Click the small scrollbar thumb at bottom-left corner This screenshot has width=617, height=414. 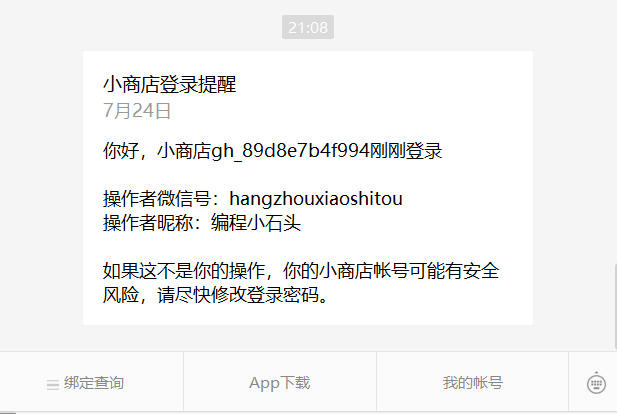click(8, 413)
